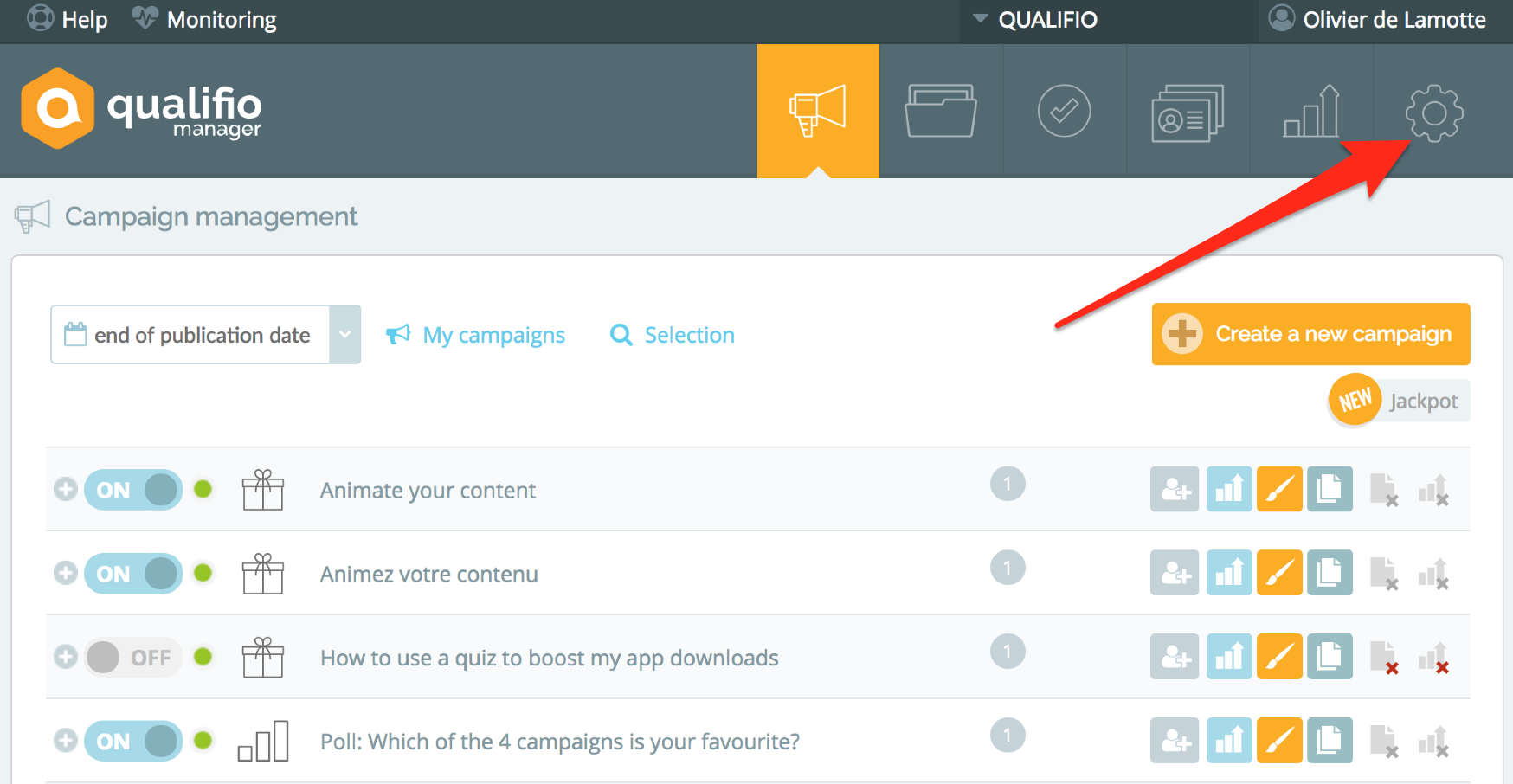Expand the quiz app downloads row

66,657
